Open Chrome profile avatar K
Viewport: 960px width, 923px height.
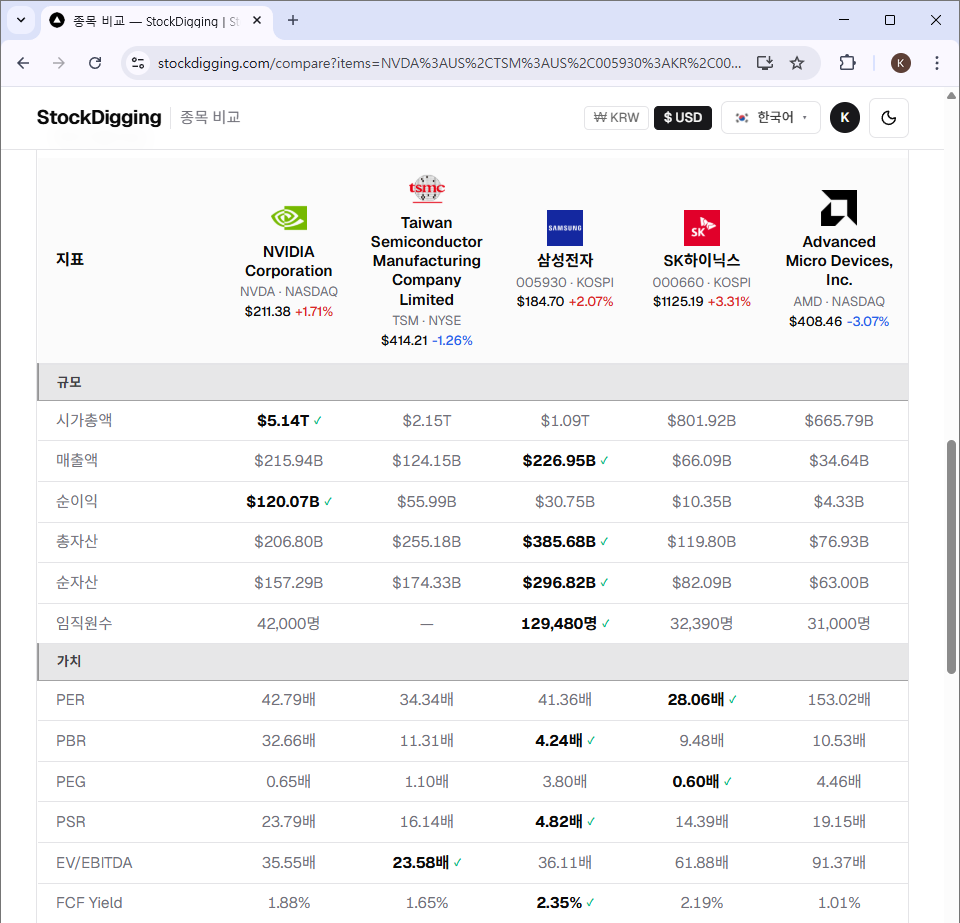point(900,63)
